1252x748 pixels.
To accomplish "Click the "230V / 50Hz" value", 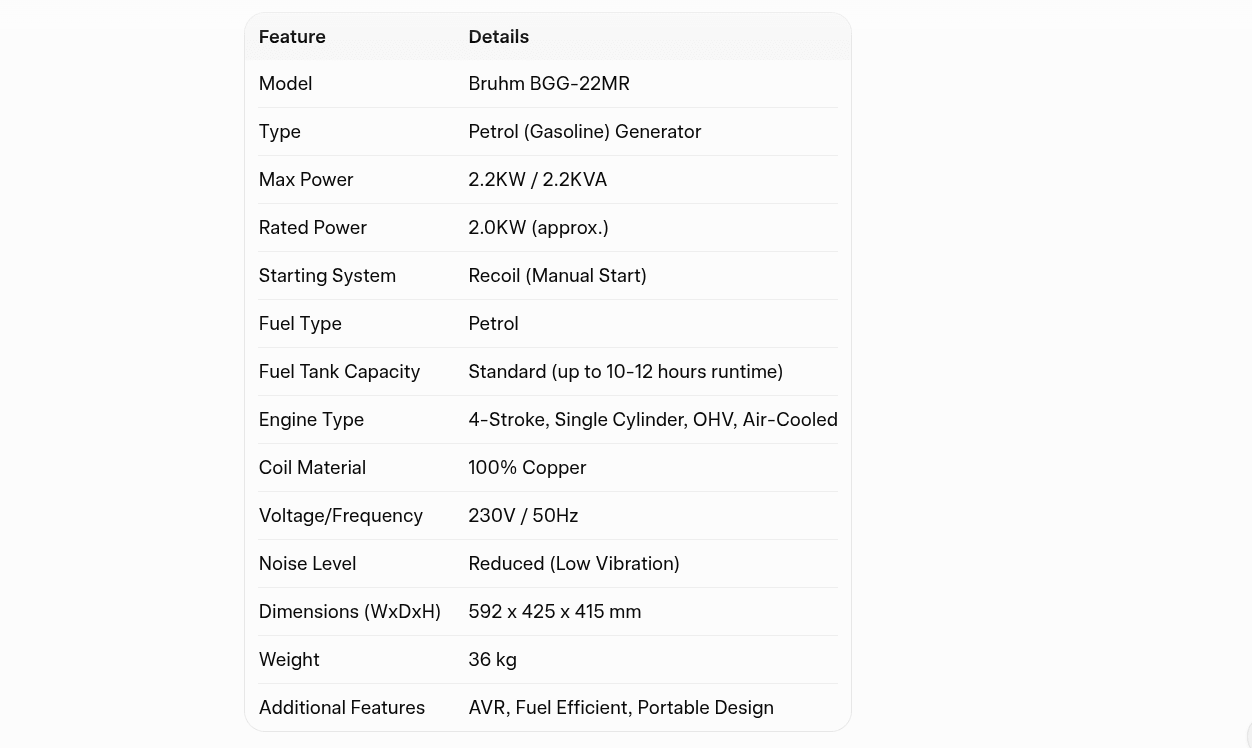I will (523, 516).
